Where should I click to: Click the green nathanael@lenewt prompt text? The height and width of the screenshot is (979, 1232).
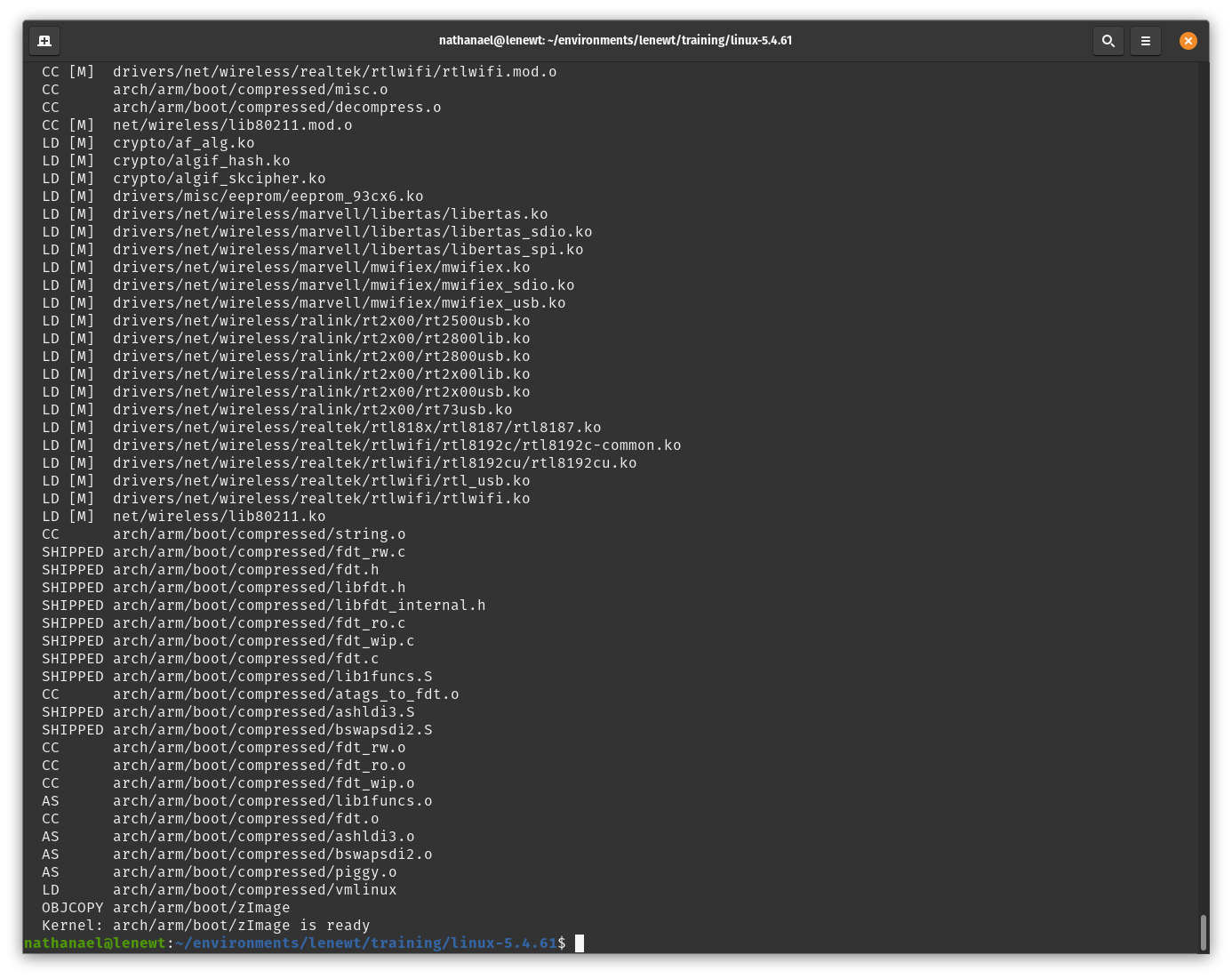(x=95, y=943)
